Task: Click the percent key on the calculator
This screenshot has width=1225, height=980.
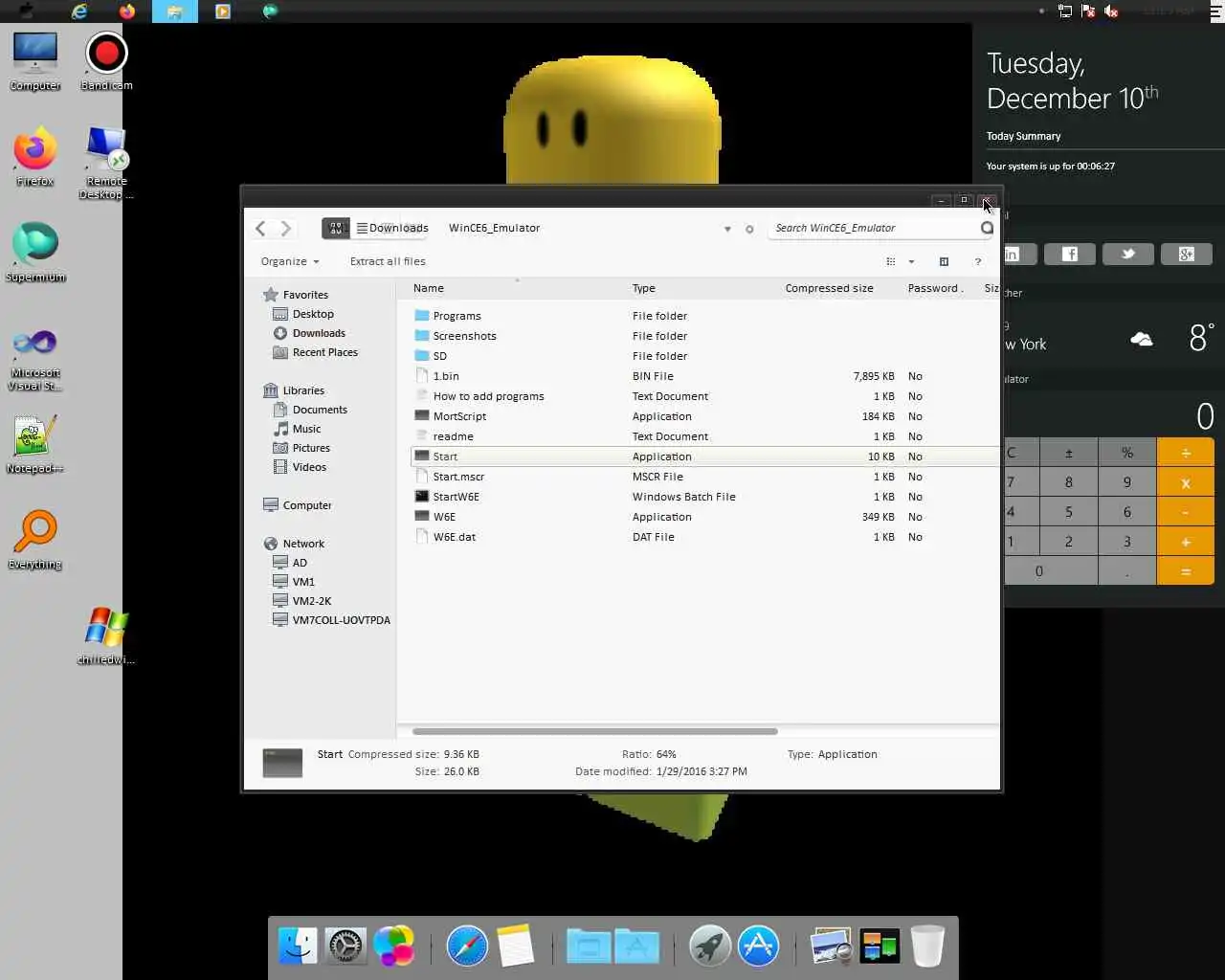Action: [1127, 453]
